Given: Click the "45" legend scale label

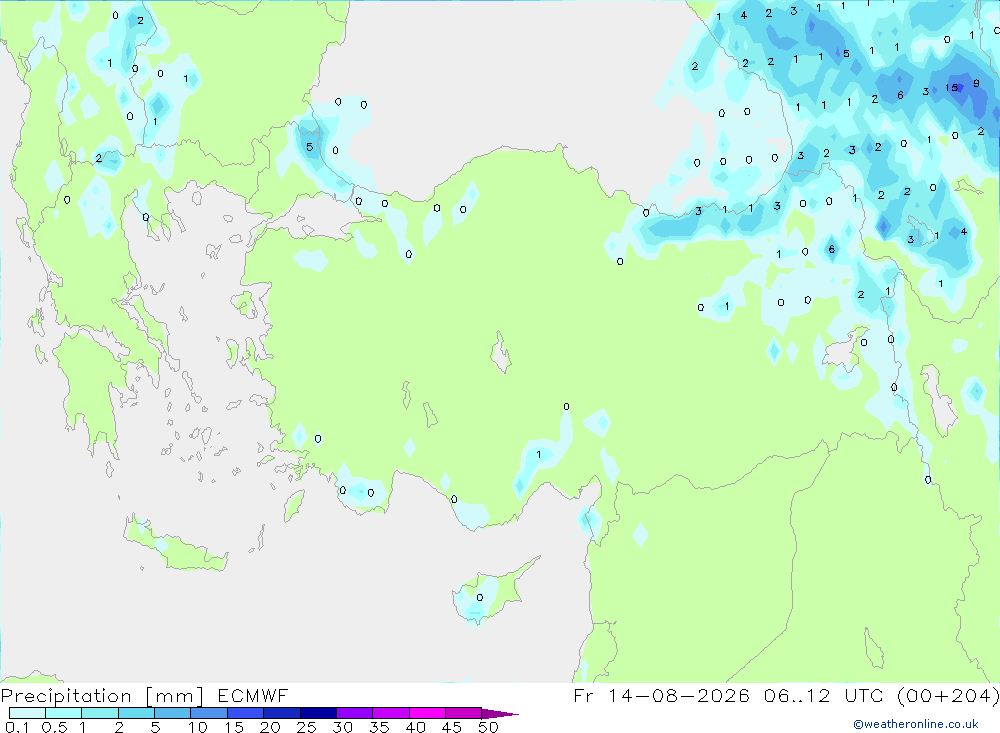Looking at the screenshot, I should [452, 727].
